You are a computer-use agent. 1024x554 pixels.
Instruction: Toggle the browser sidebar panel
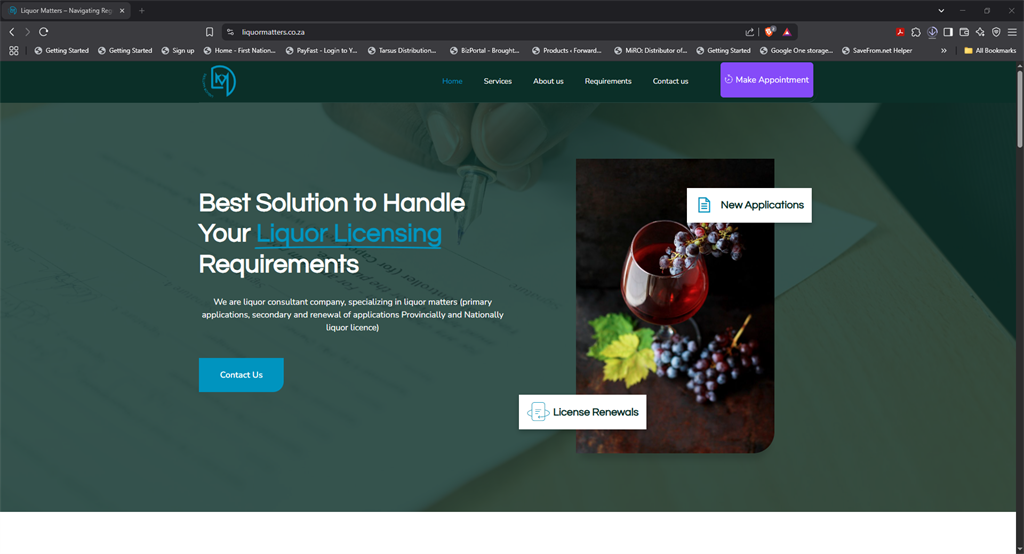(948, 32)
